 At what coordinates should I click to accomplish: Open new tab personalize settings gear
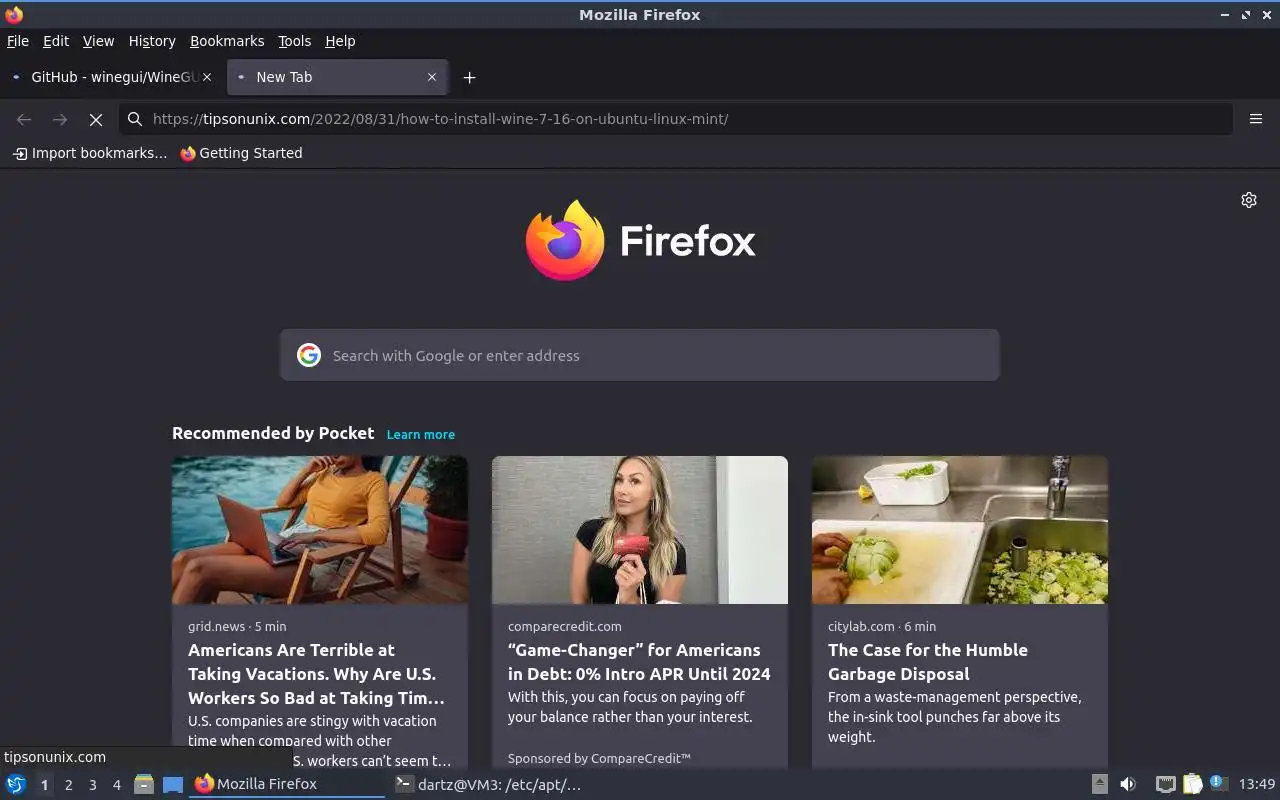[x=1249, y=200]
